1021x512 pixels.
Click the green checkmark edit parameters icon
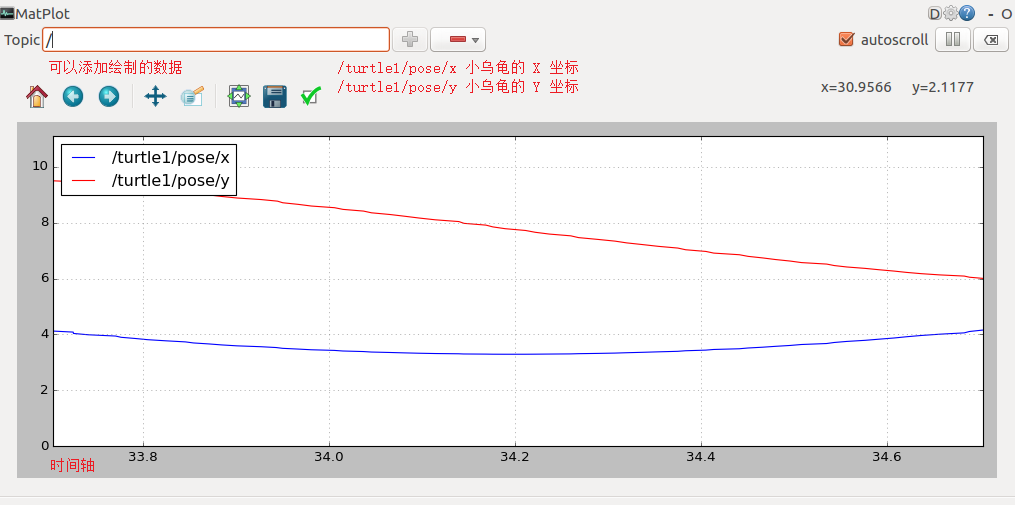coord(311,96)
